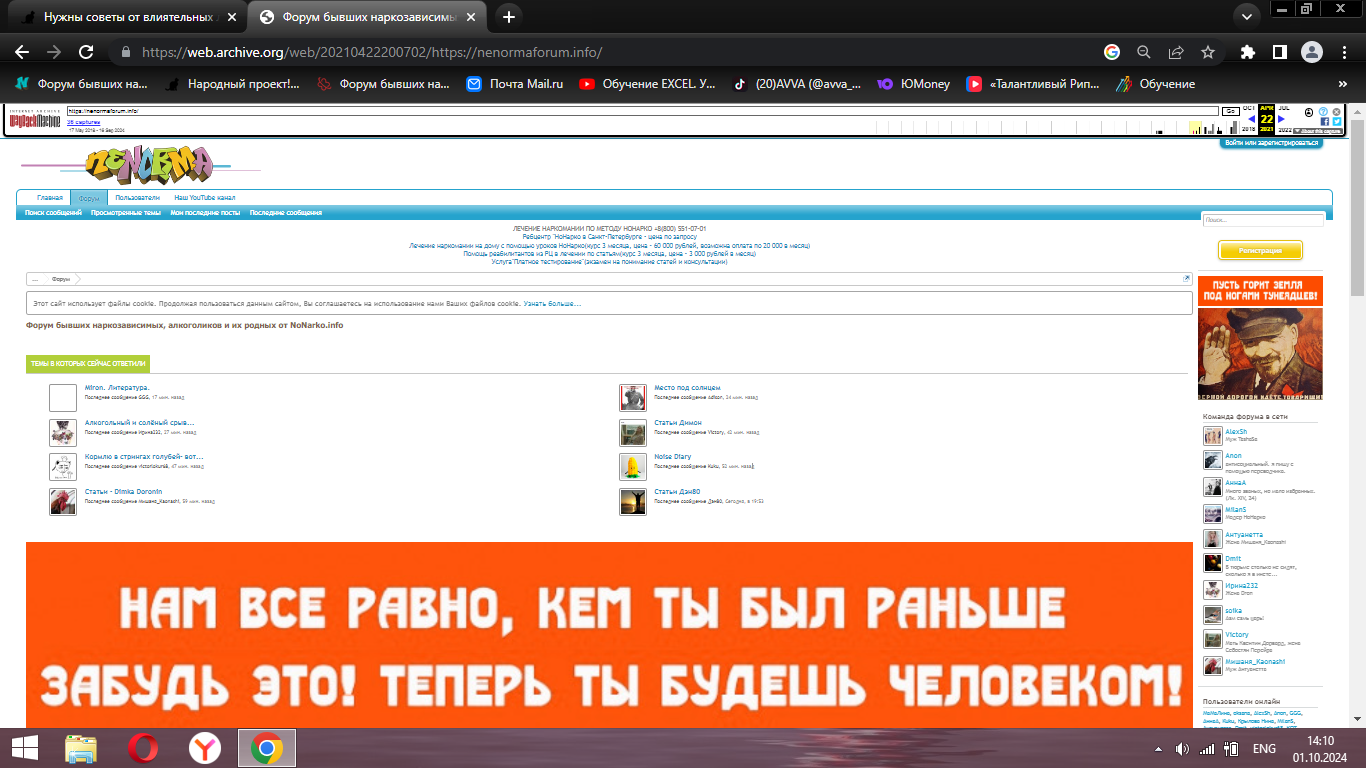Go to next capture with blue arrow
Image resolution: width=1366 pixels, height=768 pixels.
click(x=1281, y=119)
